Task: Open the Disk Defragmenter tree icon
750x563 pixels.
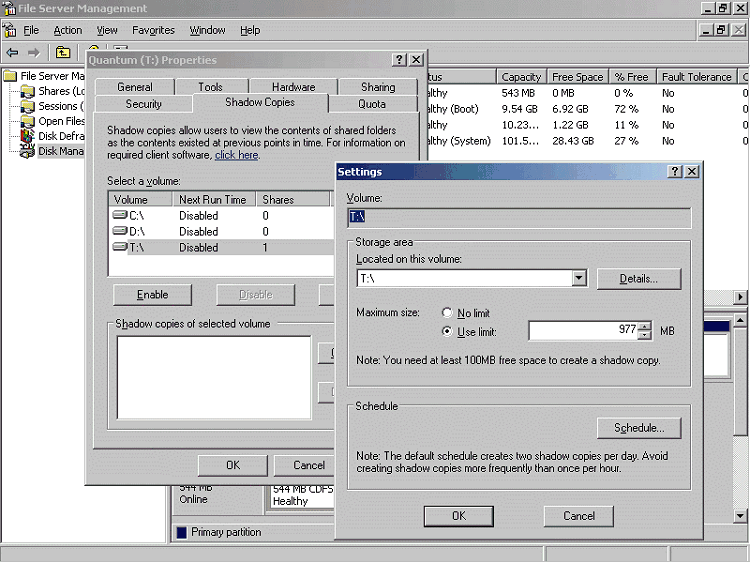Action: [x=28, y=137]
